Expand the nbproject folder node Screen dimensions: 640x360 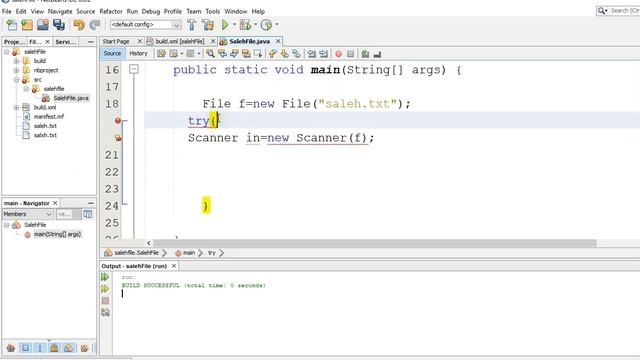click(x=16, y=70)
